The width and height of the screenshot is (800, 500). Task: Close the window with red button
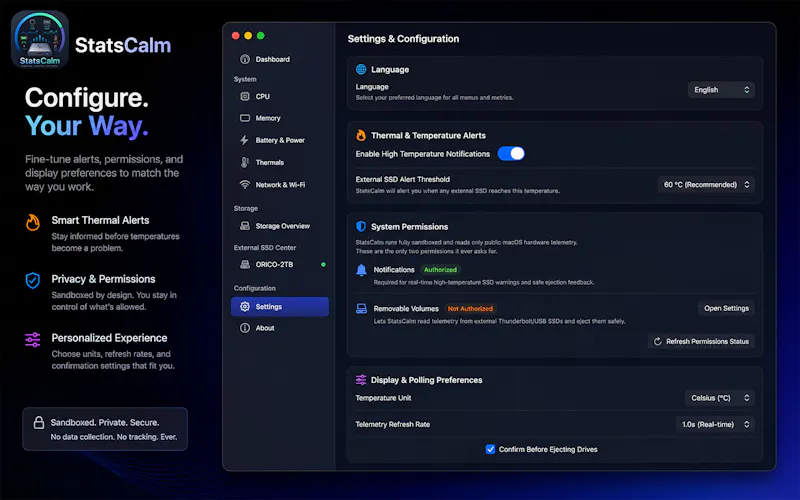coord(236,35)
